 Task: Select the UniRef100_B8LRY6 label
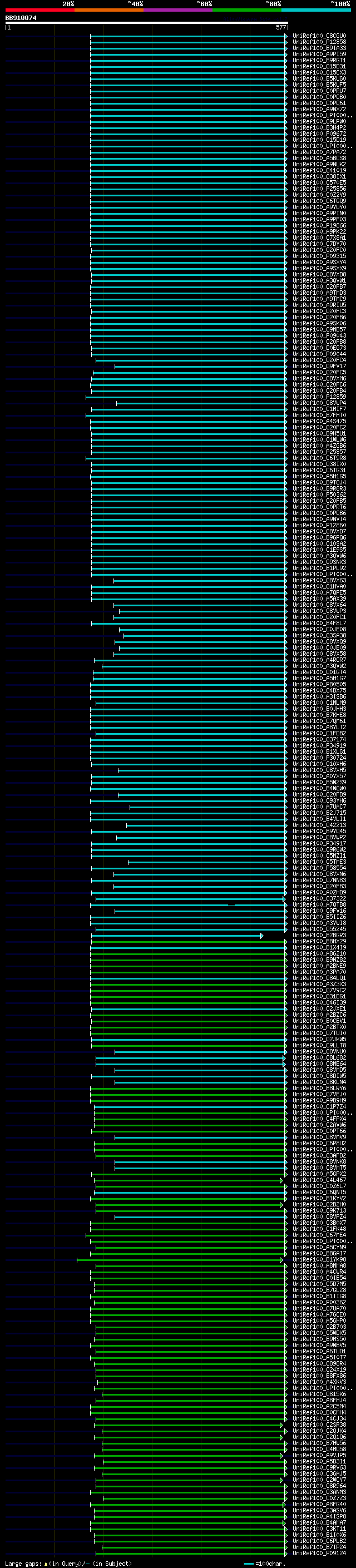pyautogui.click(x=319, y=1089)
